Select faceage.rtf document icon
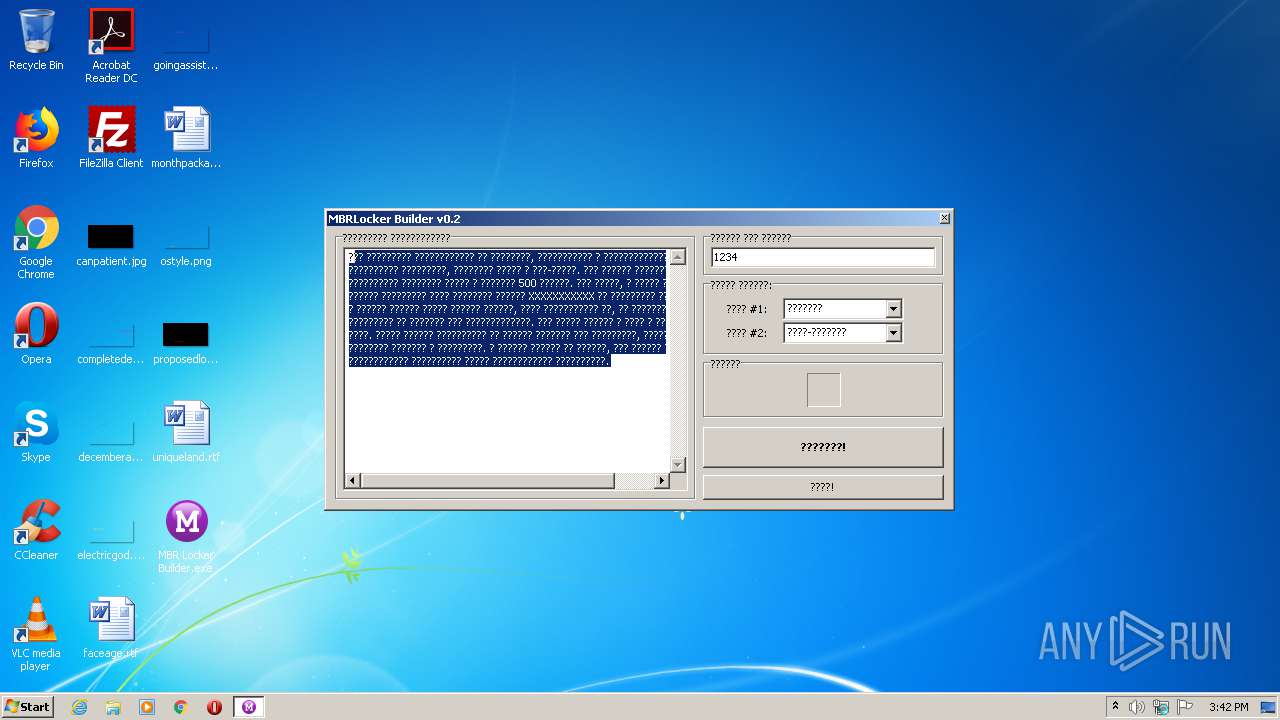Screen dimensions: 1280x720 tap(111, 628)
